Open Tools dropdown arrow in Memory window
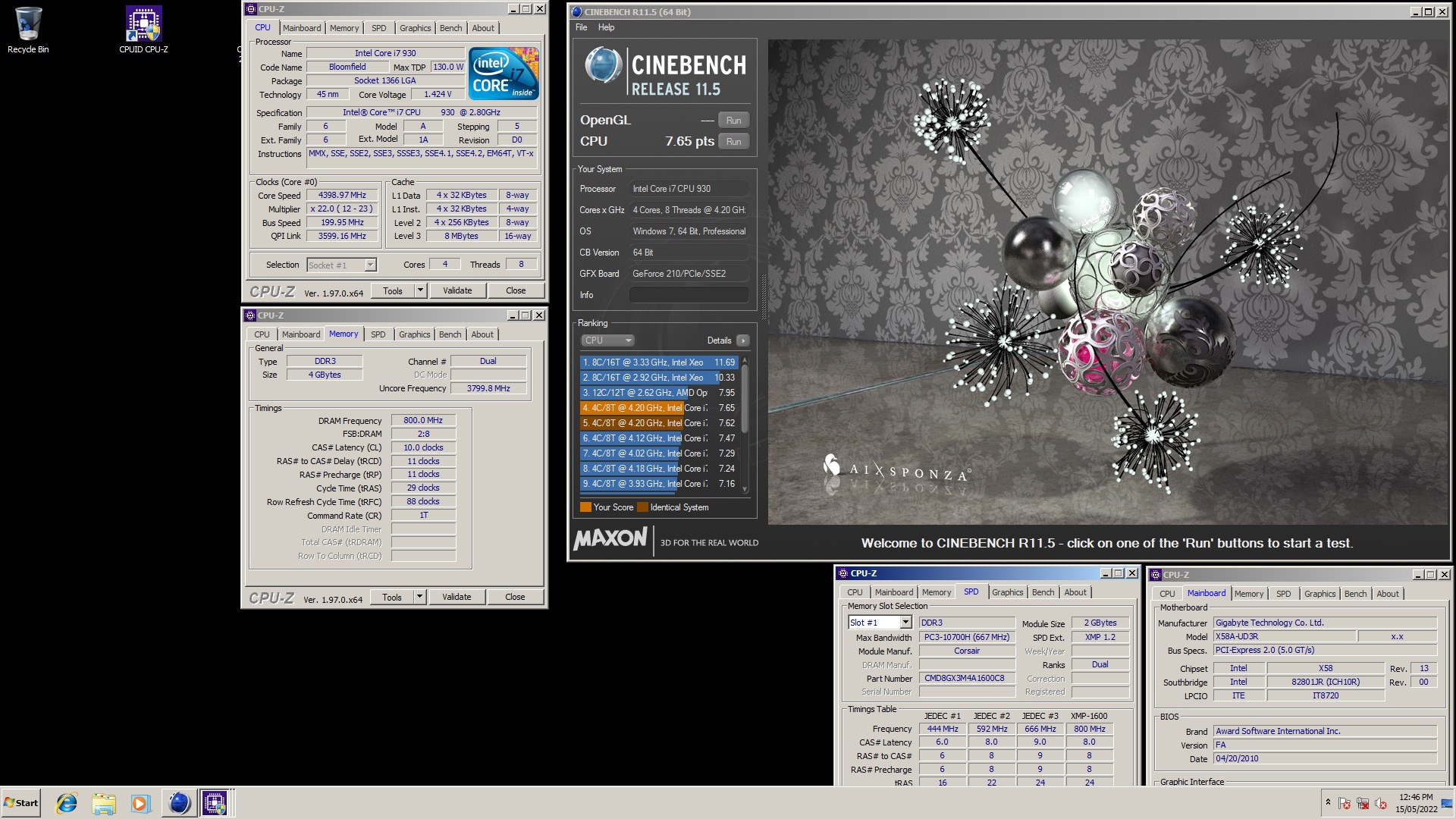 (419, 597)
